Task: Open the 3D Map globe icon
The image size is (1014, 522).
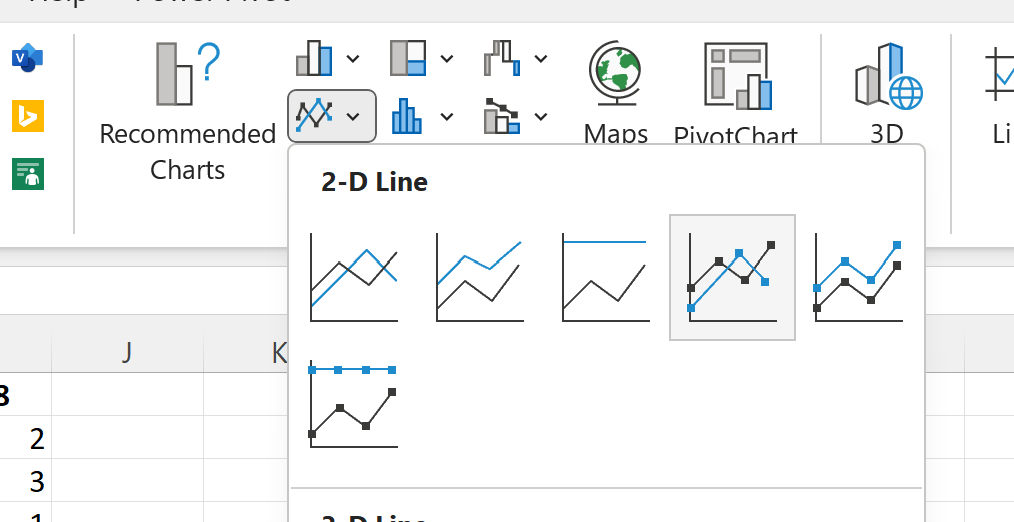Action: pyautogui.click(x=887, y=91)
